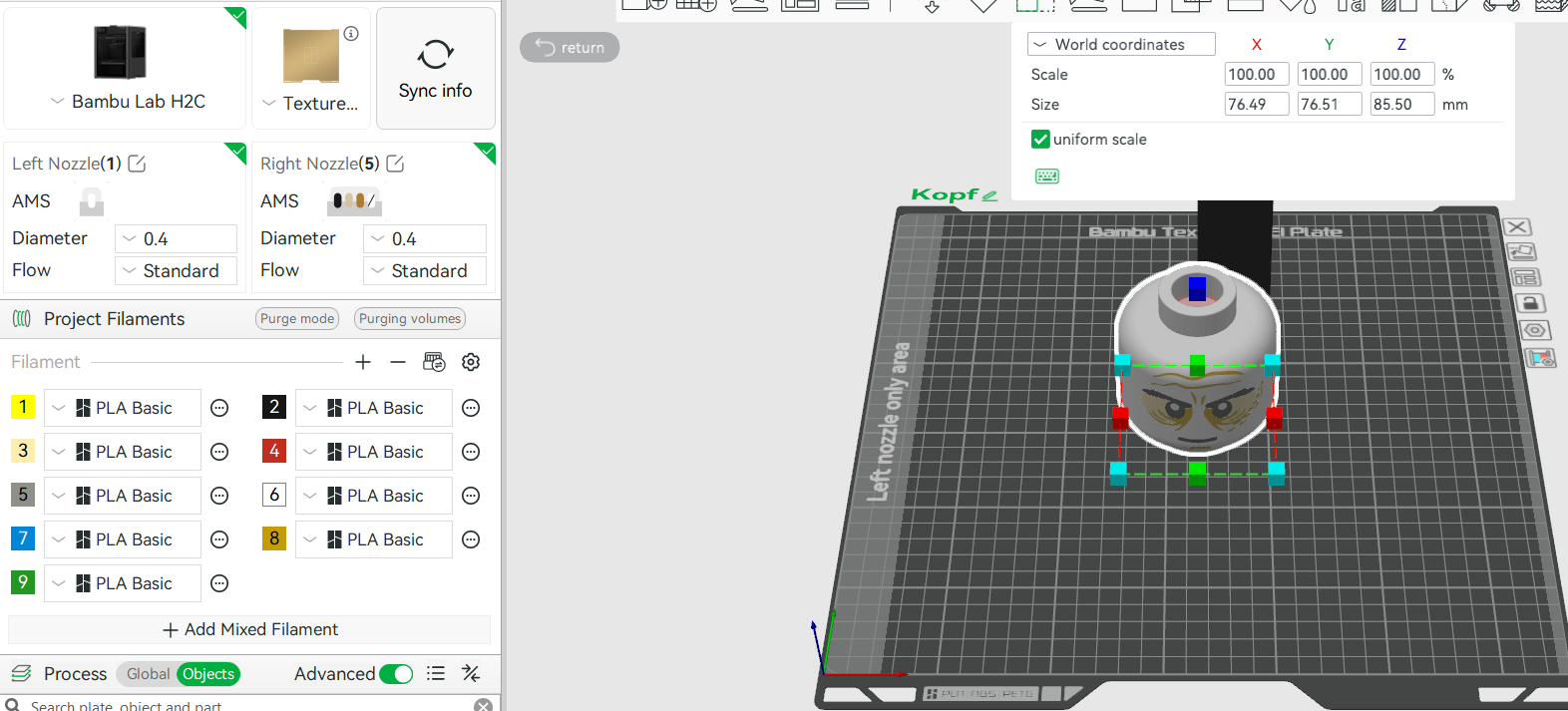The height and width of the screenshot is (711, 1568).
Task: Click blue color swatch of filament 7
Action: pos(23,538)
